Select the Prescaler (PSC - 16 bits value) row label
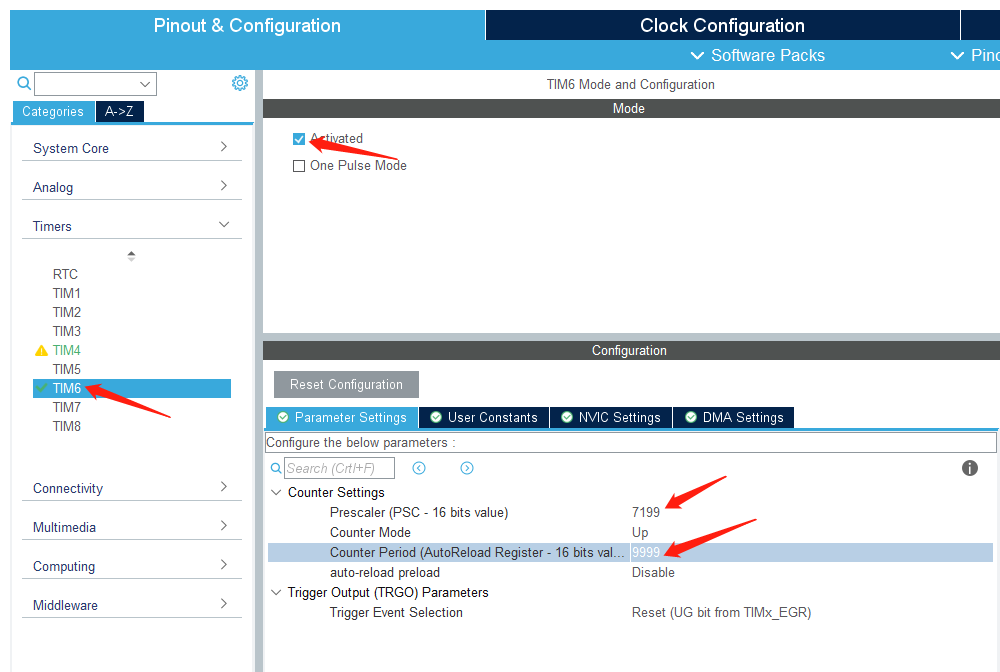This screenshot has width=1000, height=672. coord(419,513)
